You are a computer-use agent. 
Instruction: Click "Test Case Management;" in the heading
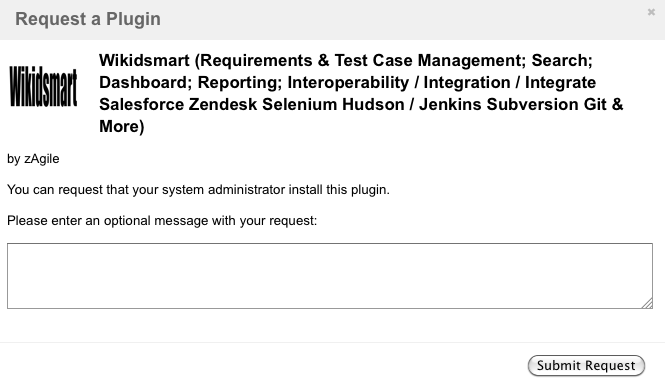tap(430, 60)
